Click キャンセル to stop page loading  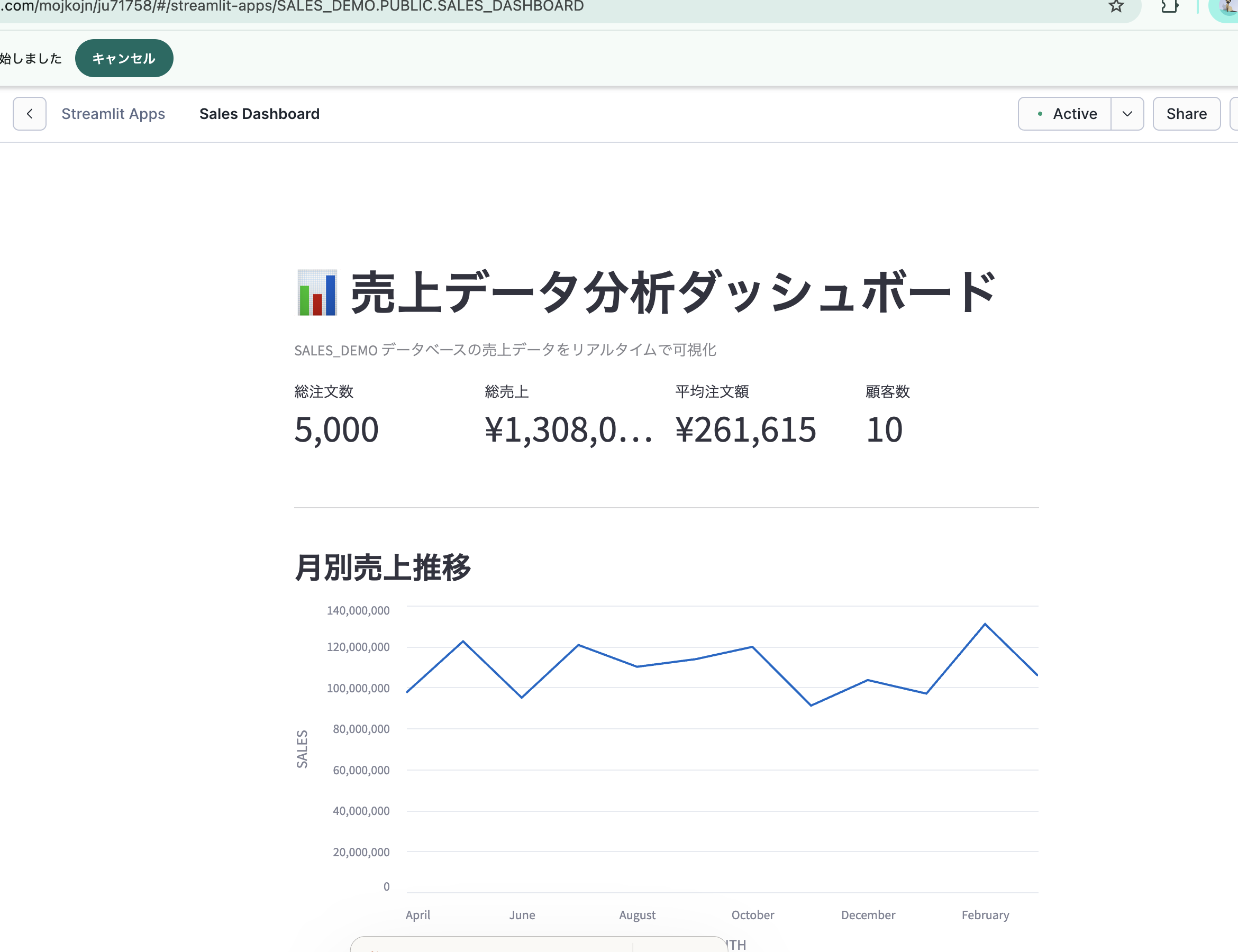[x=124, y=57]
